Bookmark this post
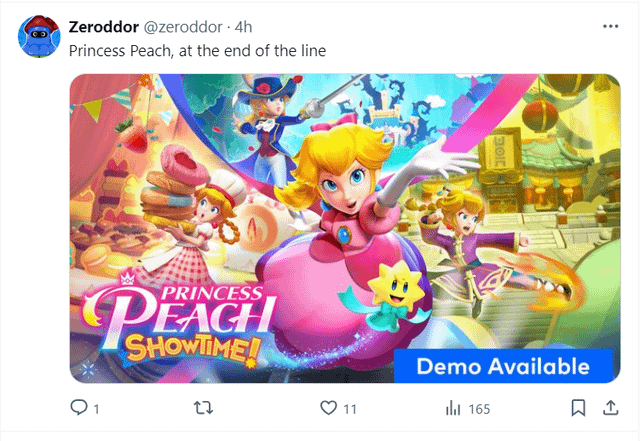Image resolution: width=640 pixels, height=441 pixels. 578,408
